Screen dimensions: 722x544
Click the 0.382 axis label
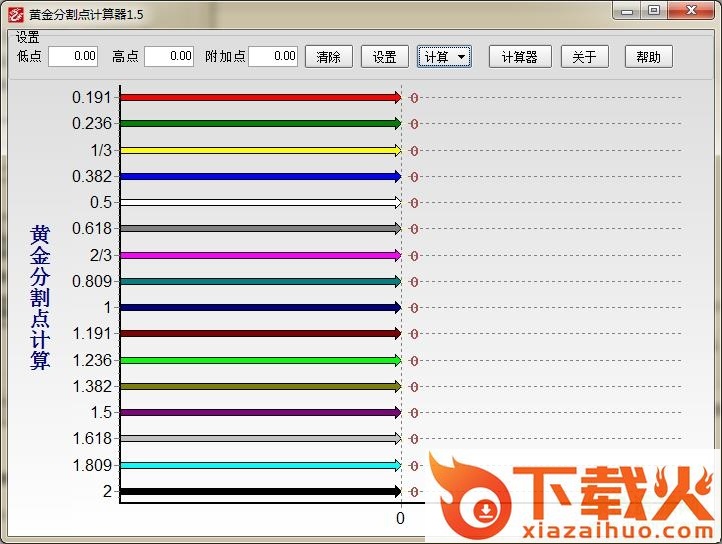click(x=92, y=176)
